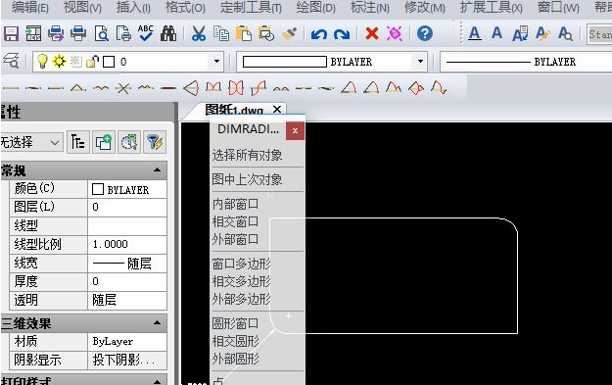Screen dimensions: 612x385
Task: Choose 相交窗口 in popup menu
Action: [235, 222]
